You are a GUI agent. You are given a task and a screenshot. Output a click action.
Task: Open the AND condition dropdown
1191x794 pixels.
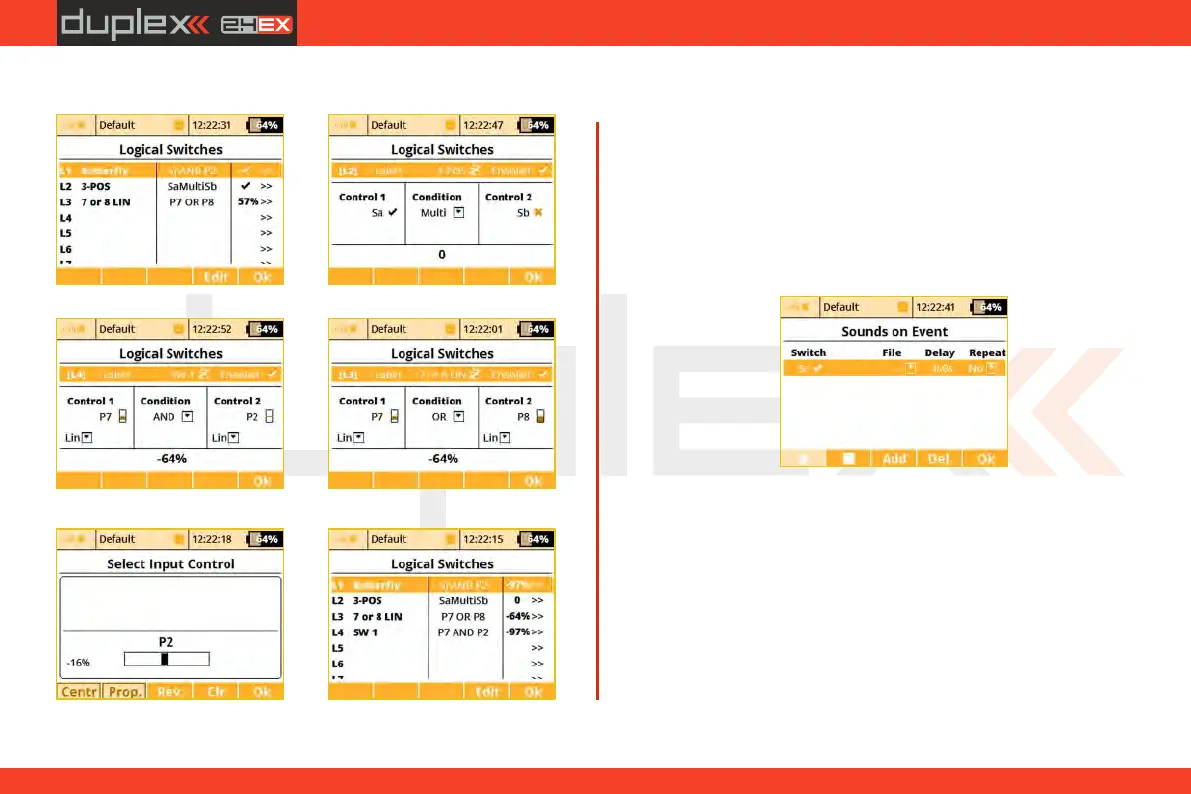[188, 416]
